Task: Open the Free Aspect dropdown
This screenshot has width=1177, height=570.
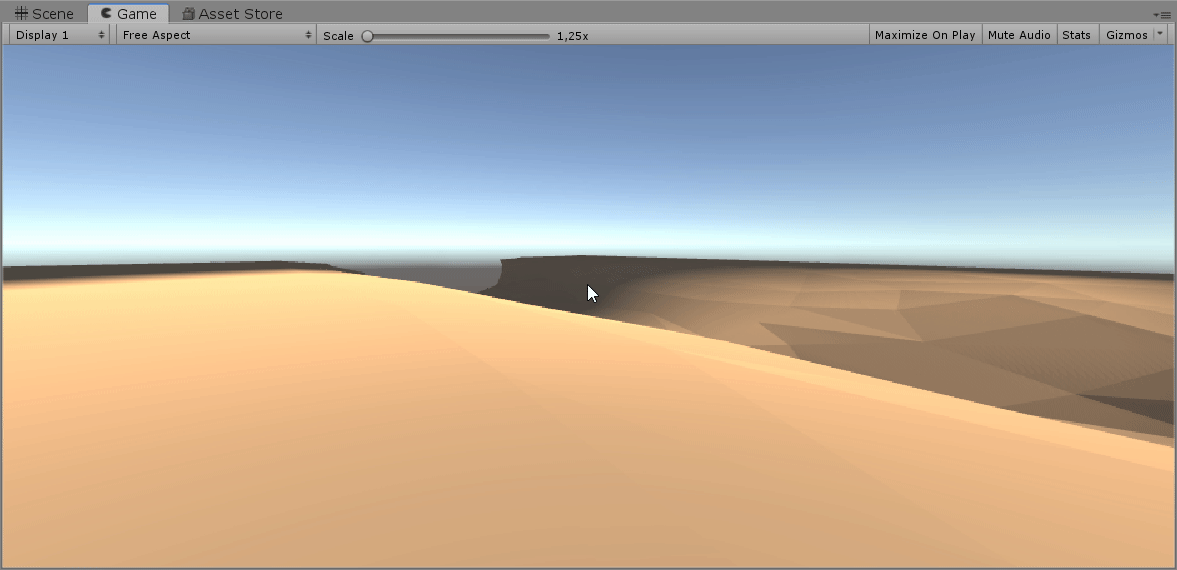Action: [216, 35]
